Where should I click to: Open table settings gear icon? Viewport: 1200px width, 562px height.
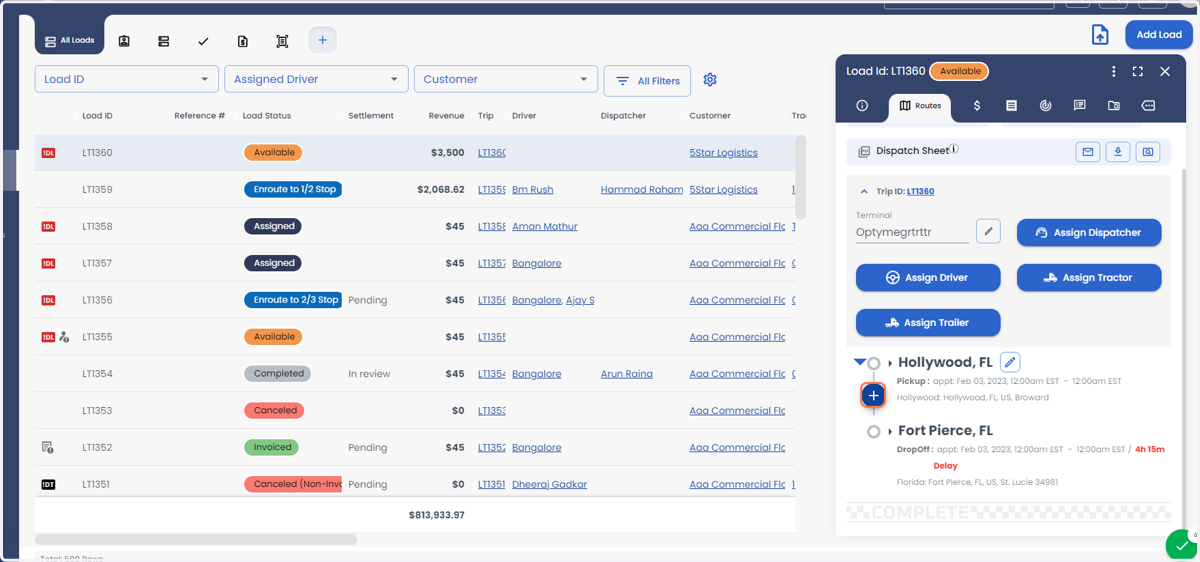710,80
